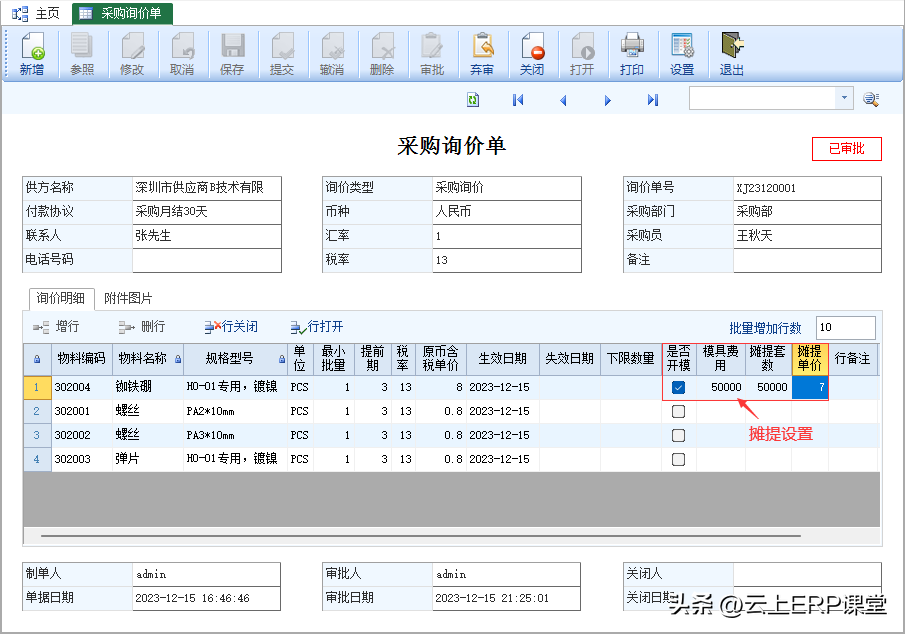Click the 打印 (Print) toolbar icon
Viewport: 905px width, 634px height.
632,54
